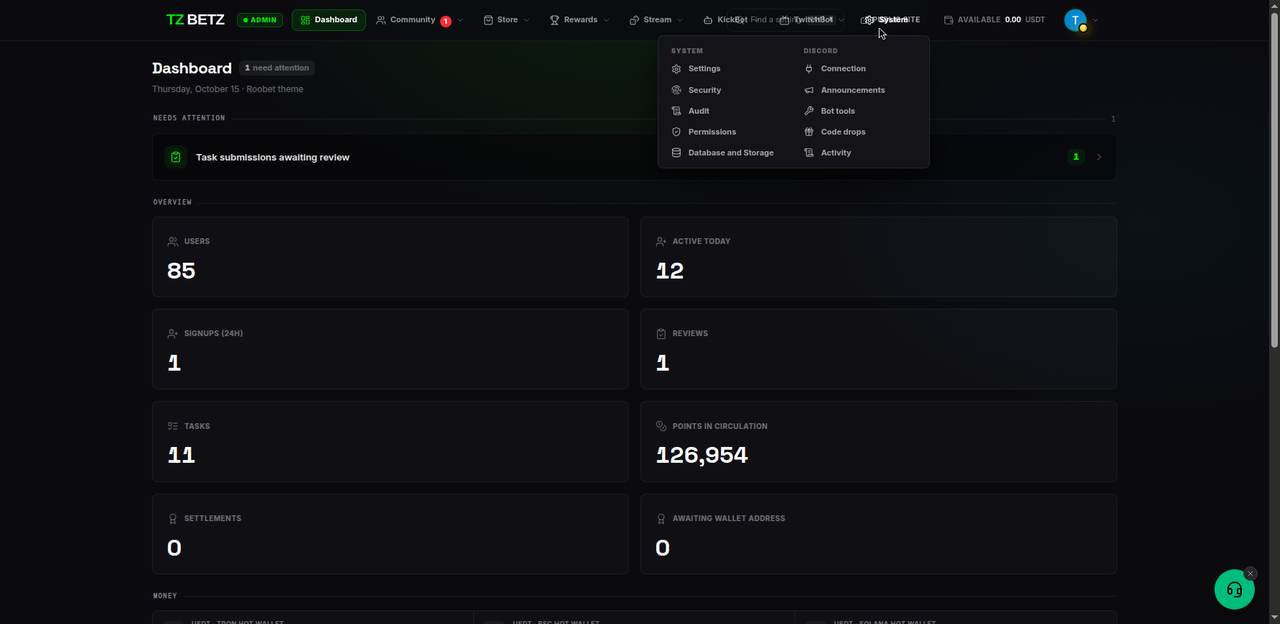Click the Reviews card clipboard icon
Viewport: 1280px width, 624px height.
click(x=661, y=333)
